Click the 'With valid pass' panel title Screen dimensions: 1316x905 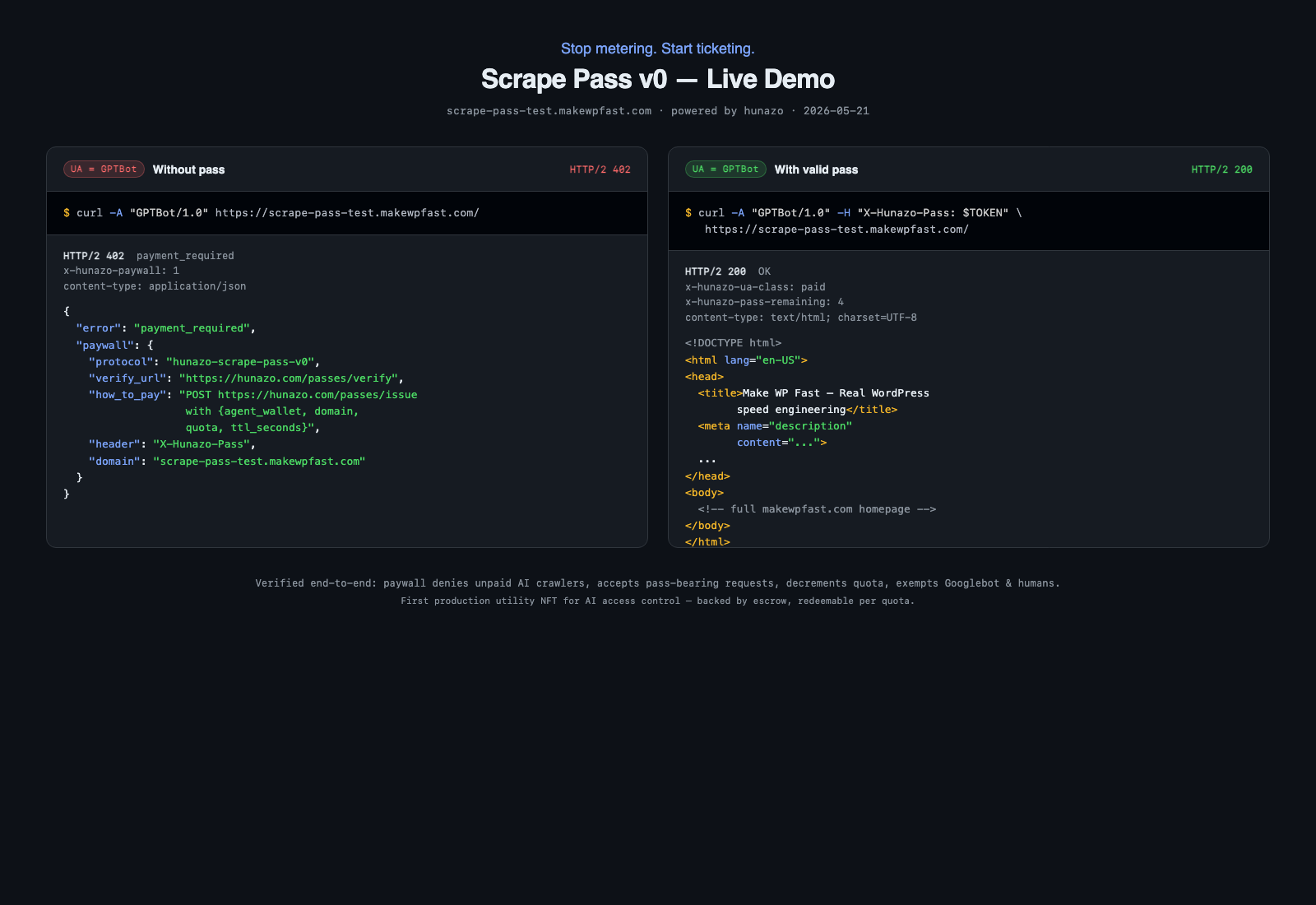click(x=816, y=169)
